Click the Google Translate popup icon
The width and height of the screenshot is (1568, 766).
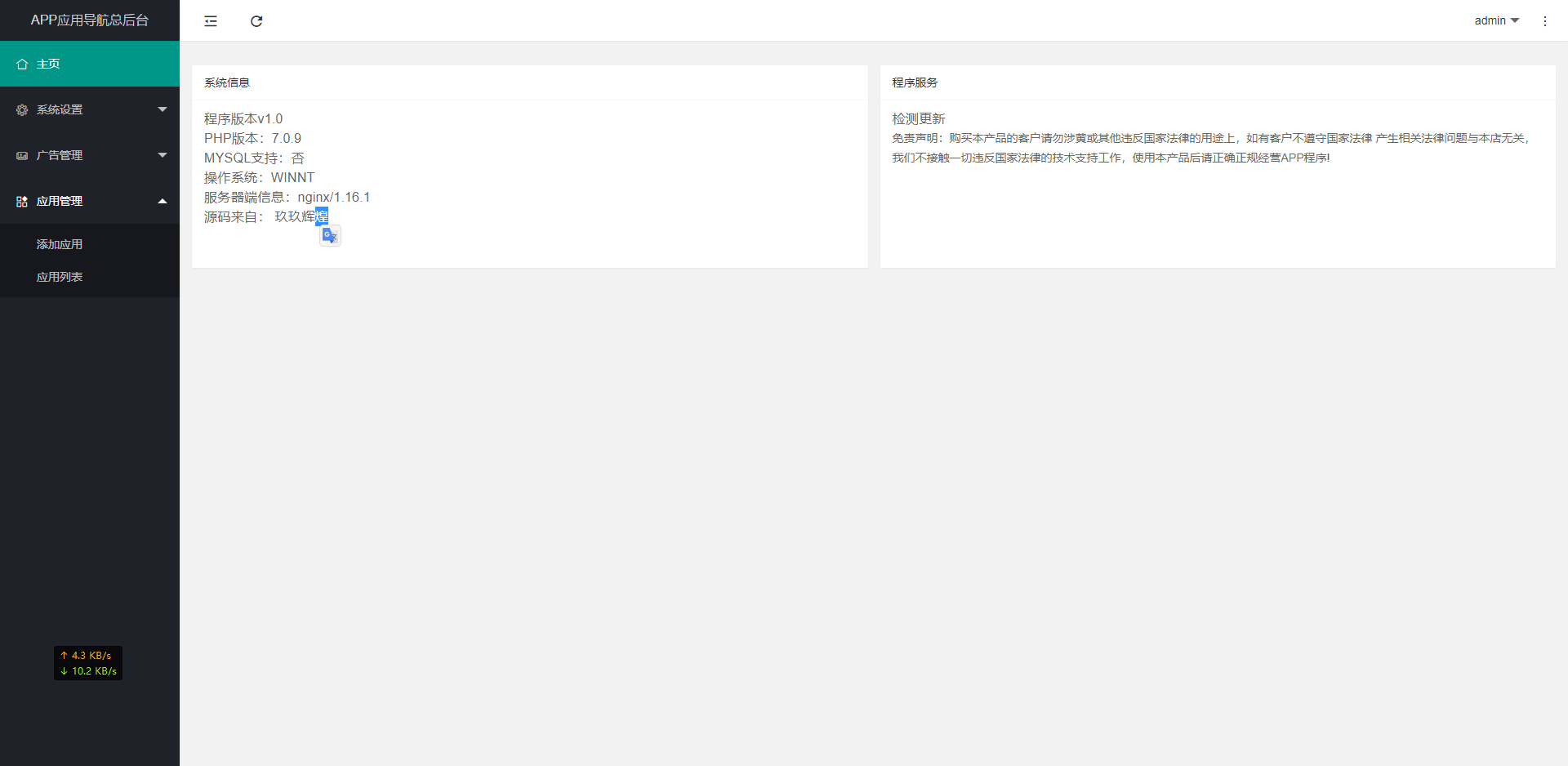(330, 235)
